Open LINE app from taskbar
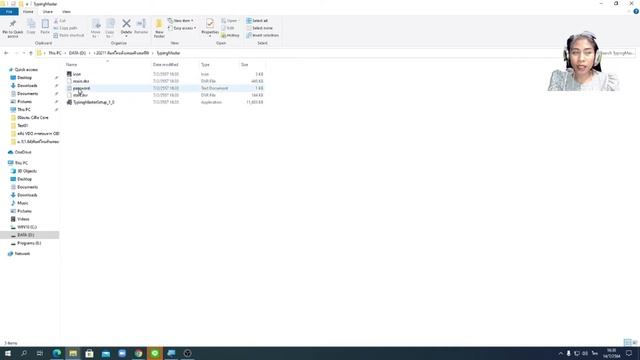Viewport: 640px width, 360px height. point(155,353)
